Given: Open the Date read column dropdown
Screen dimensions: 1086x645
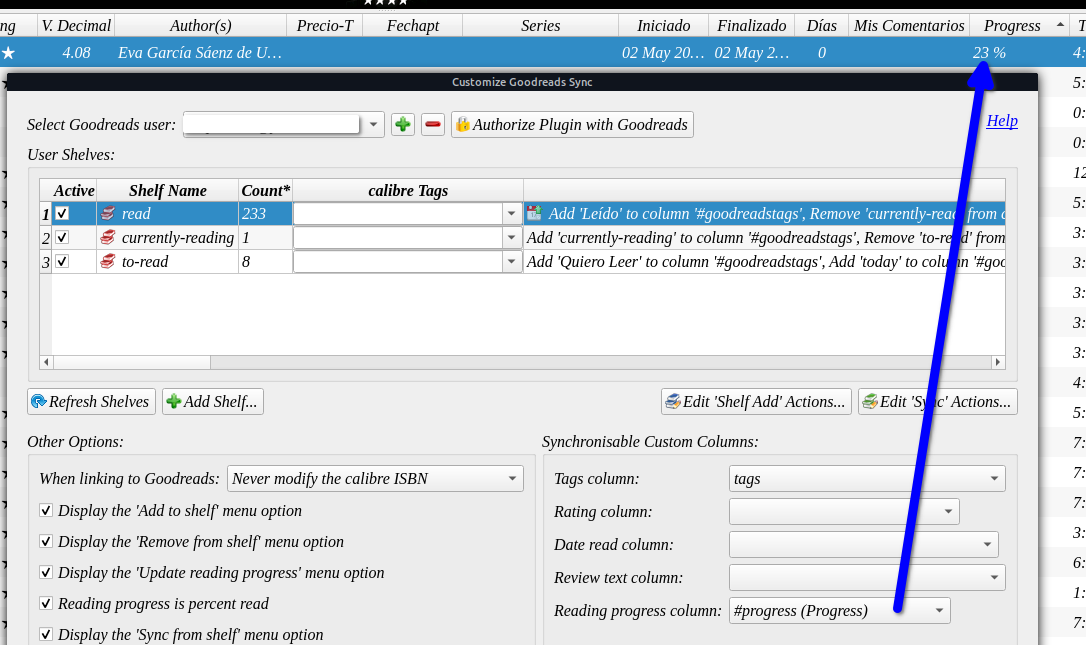Looking at the screenshot, I should 864,545.
